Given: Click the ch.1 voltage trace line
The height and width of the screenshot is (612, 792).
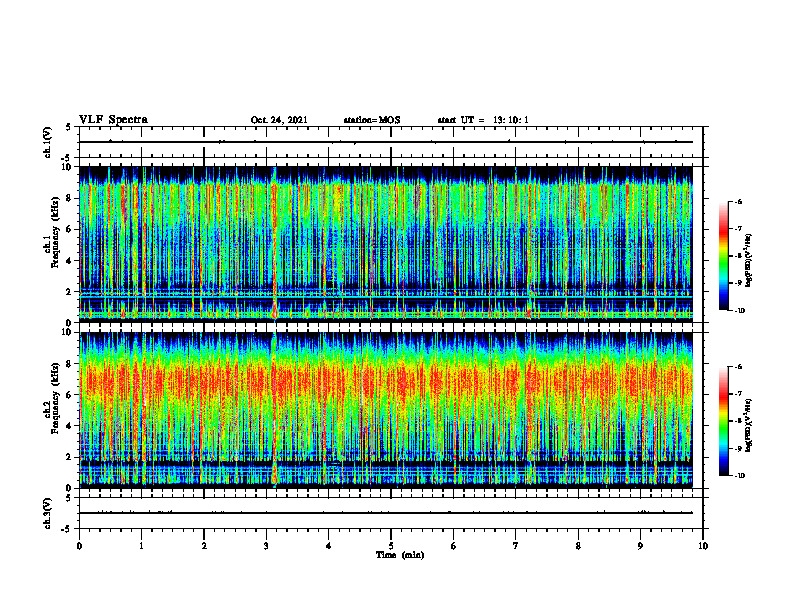Looking at the screenshot, I should (x=386, y=142).
